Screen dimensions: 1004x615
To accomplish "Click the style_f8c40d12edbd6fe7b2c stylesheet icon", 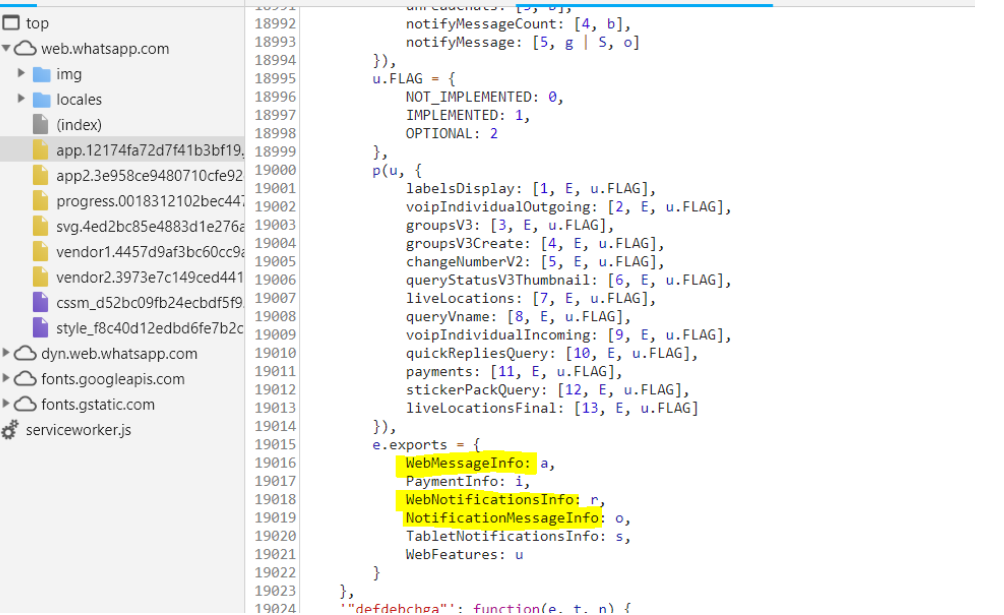I will pos(40,327).
